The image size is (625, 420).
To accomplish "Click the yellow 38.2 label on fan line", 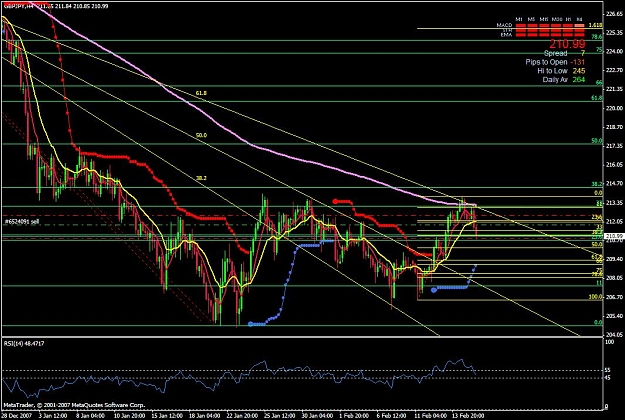I will (x=201, y=178).
